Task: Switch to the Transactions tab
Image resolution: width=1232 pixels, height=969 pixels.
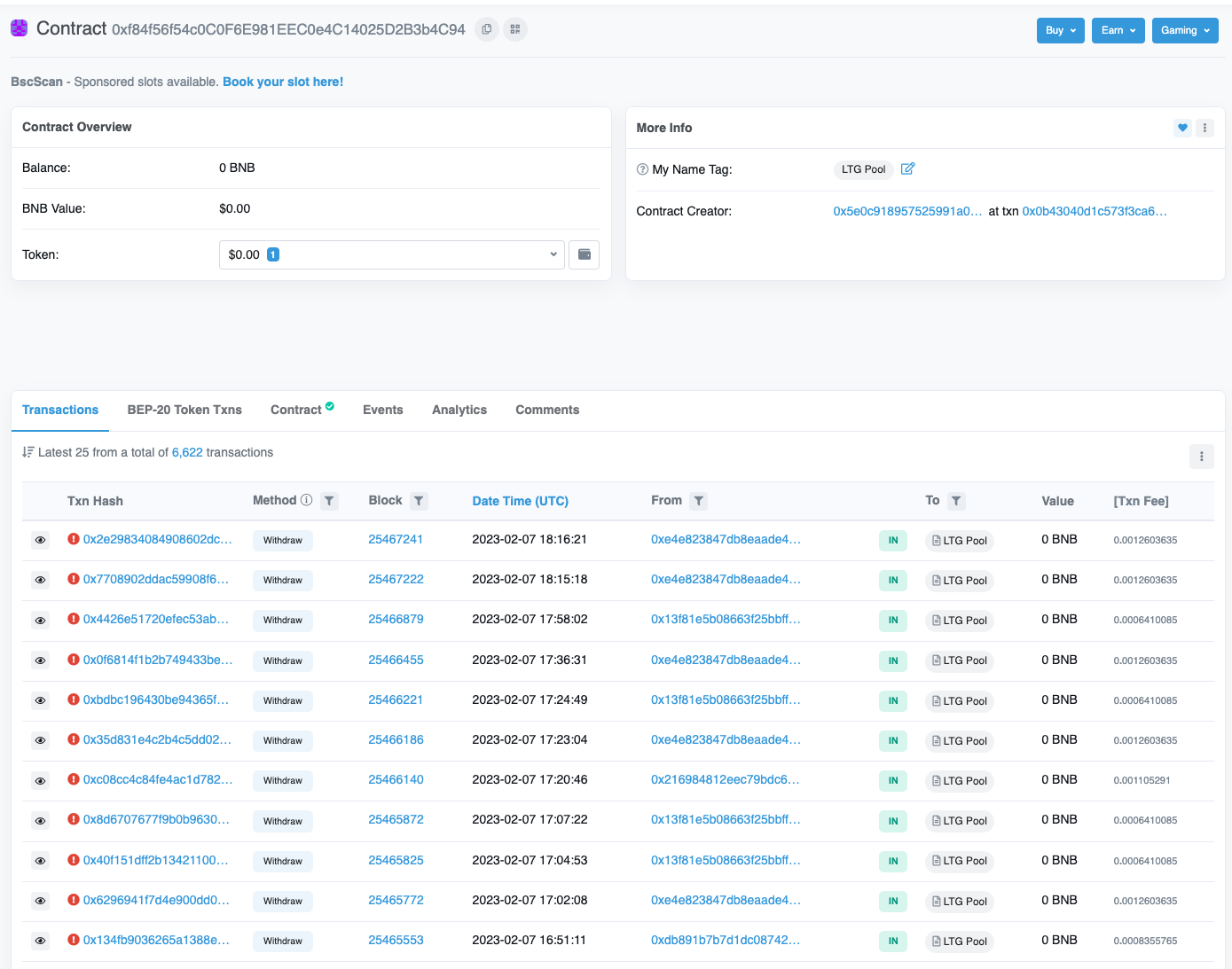Action: [60, 410]
